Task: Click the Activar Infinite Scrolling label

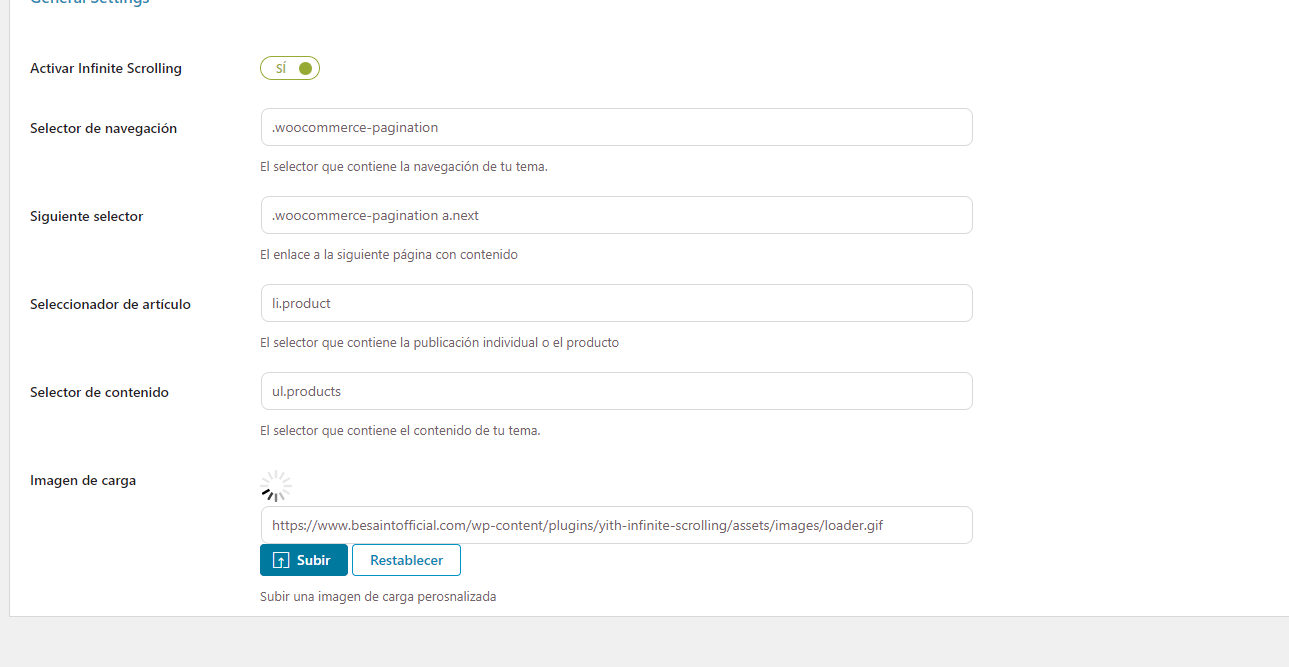Action: click(x=106, y=69)
